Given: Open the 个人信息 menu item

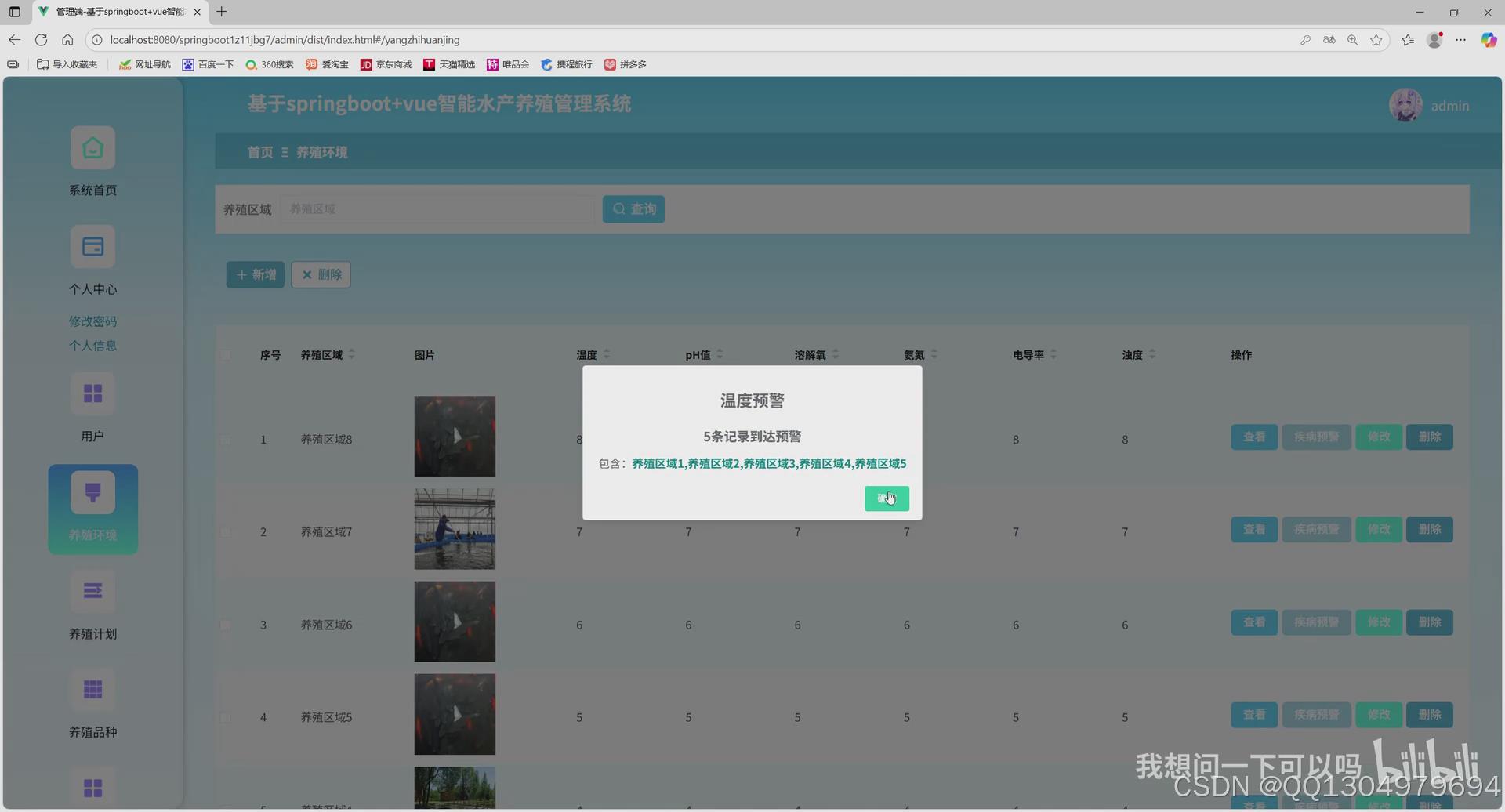Looking at the screenshot, I should click(92, 346).
